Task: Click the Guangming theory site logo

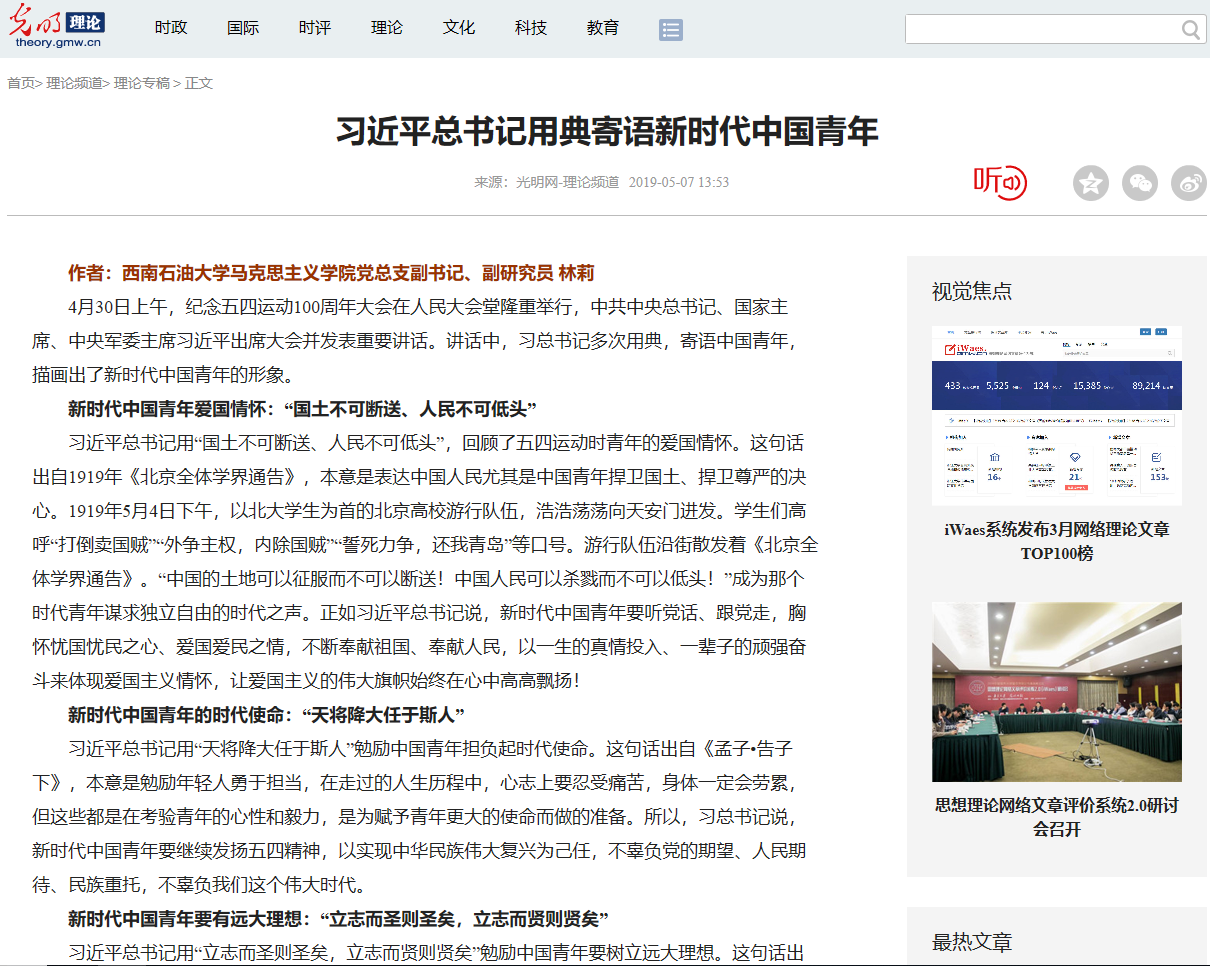Action: click(59, 28)
